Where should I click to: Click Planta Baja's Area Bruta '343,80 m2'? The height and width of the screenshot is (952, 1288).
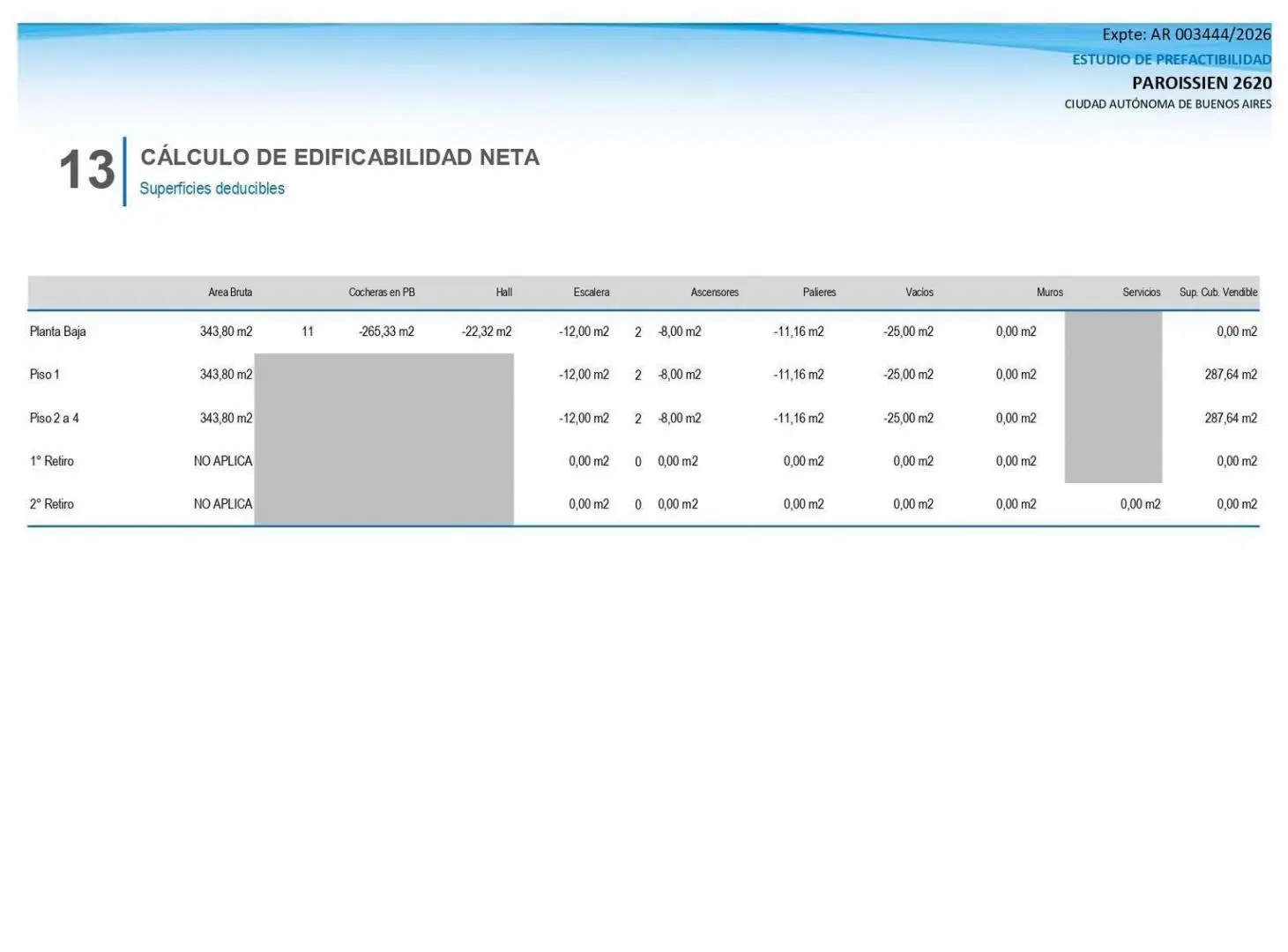pyautogui.click(x=226, y=332)
